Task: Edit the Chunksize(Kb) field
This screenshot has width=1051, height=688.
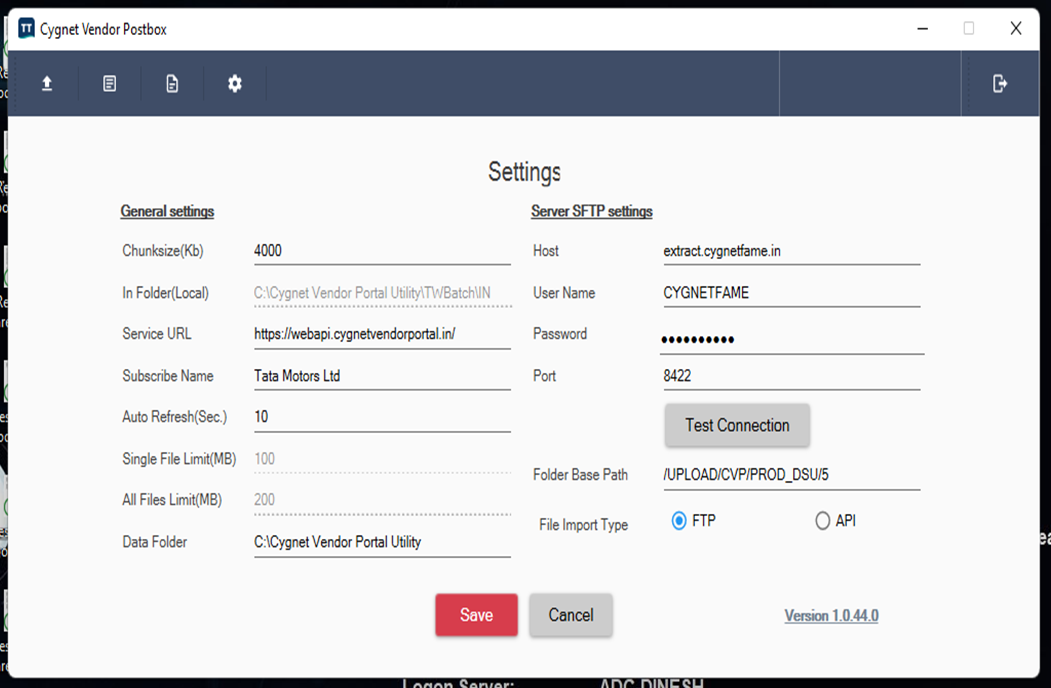Action: [382, 251]
